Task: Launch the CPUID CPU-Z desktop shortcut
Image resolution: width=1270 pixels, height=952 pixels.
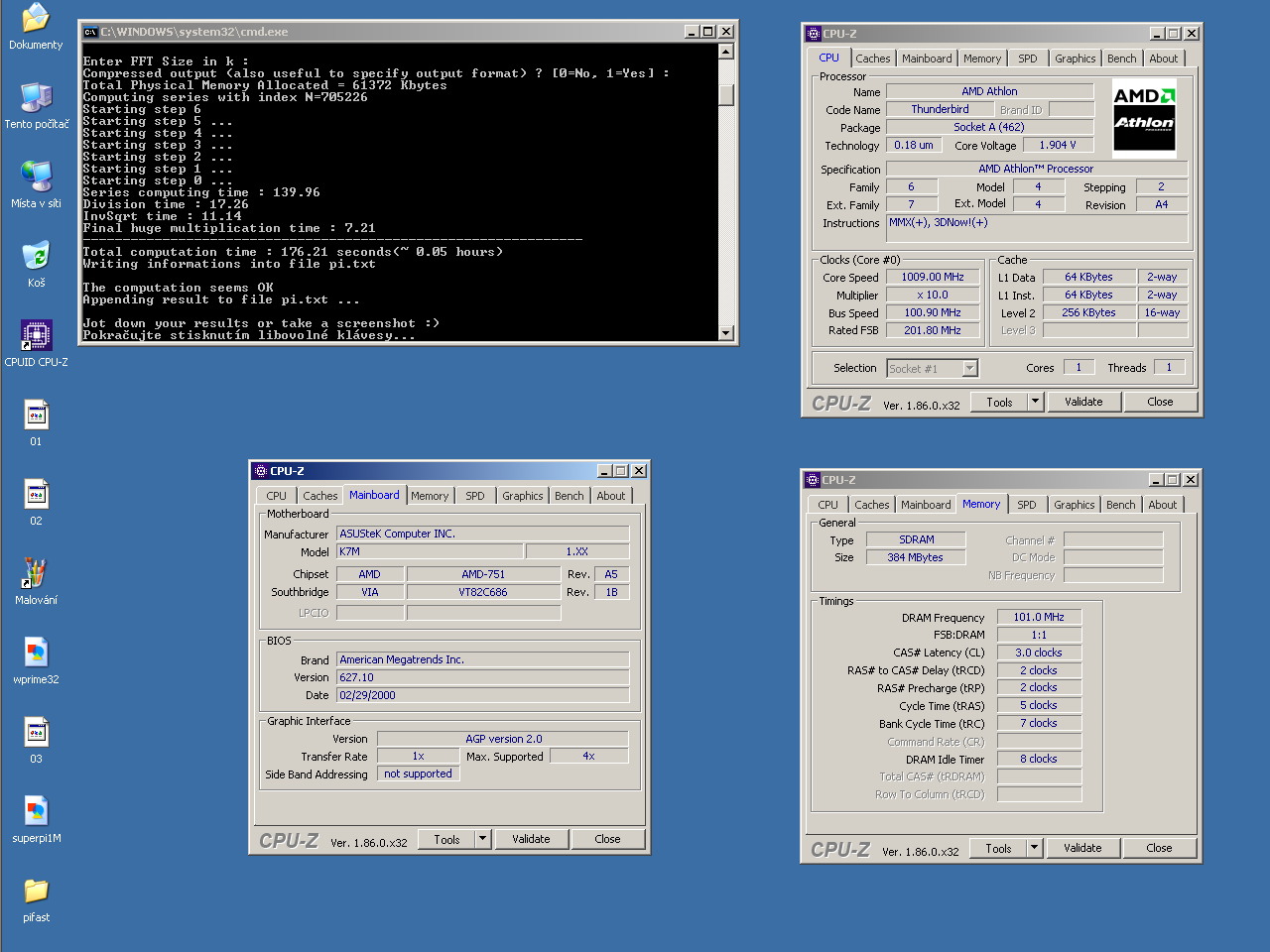Action: coord(36,343)
